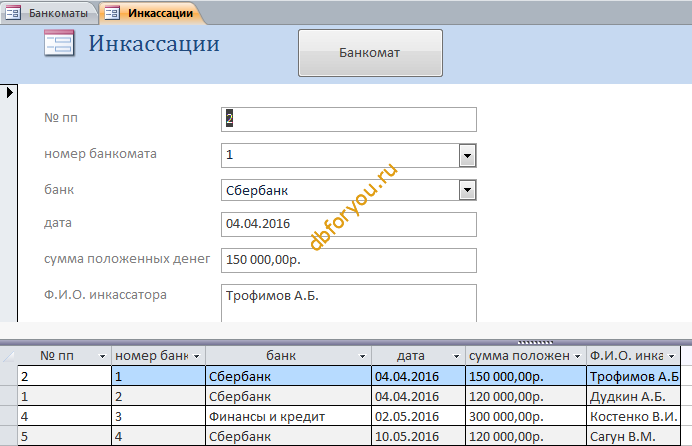This screenshot has height=446, width=692.
Task: Click Трофимов А.Б. cell in datasheet
Action: coord(633,376)
